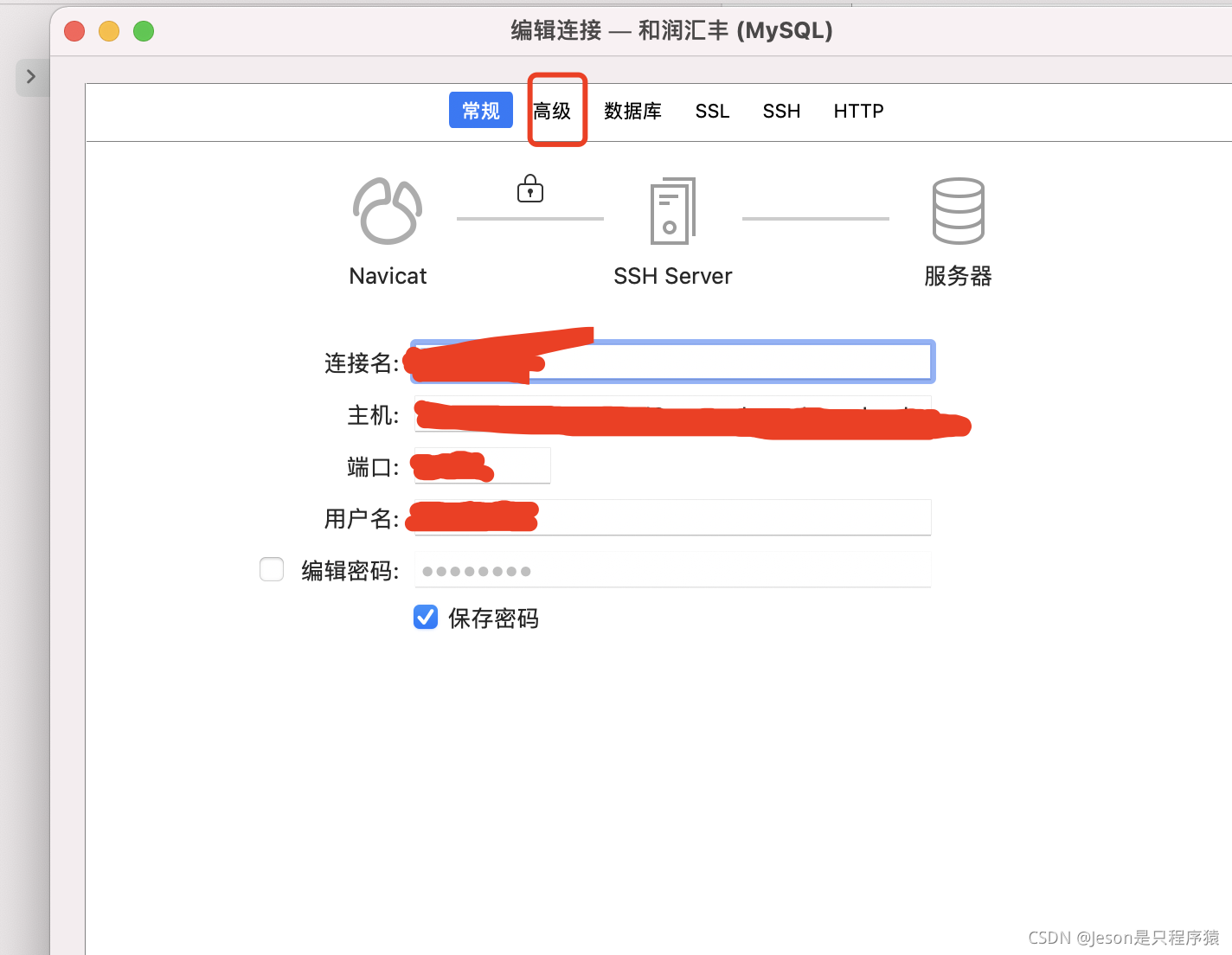Switch to the 常规 tab
Viewport: 1232px width, 955px height.
tap(481, 111)
